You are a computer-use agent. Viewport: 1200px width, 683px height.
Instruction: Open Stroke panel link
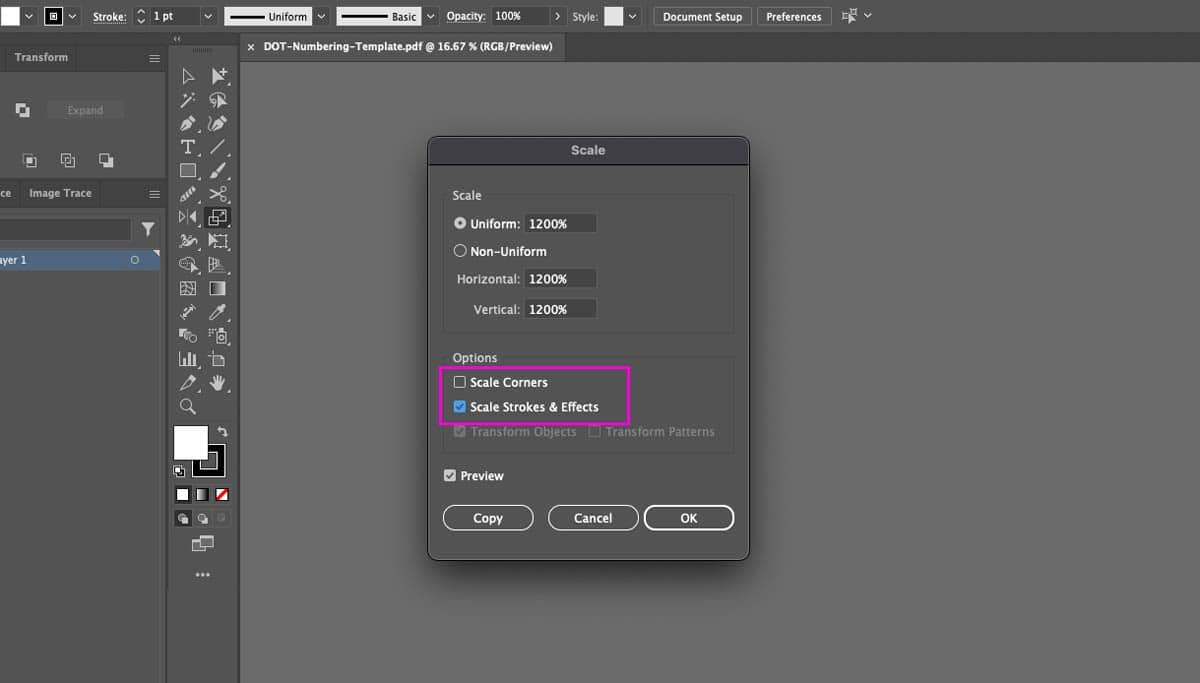click(x=110, y=17)
